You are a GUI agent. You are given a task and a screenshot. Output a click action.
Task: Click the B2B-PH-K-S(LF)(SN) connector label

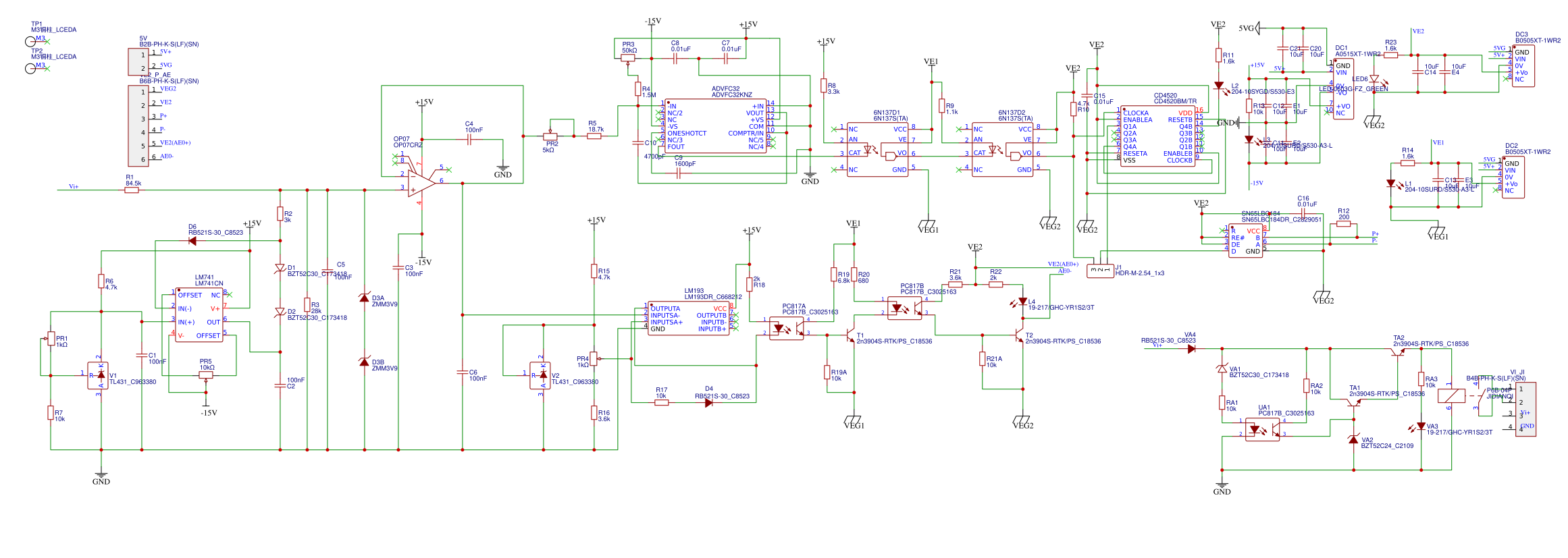169,45
